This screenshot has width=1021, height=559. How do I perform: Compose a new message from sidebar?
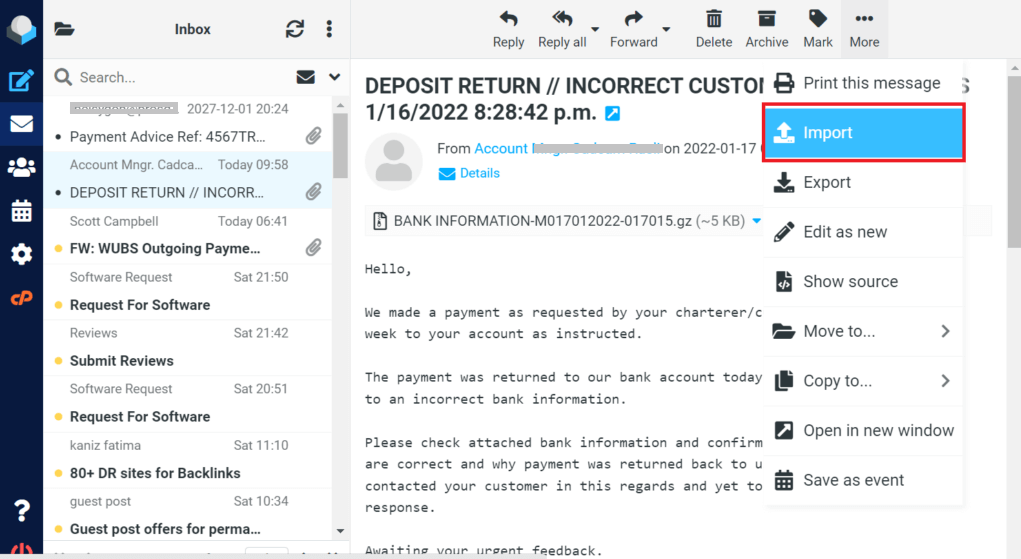[21, 81]
